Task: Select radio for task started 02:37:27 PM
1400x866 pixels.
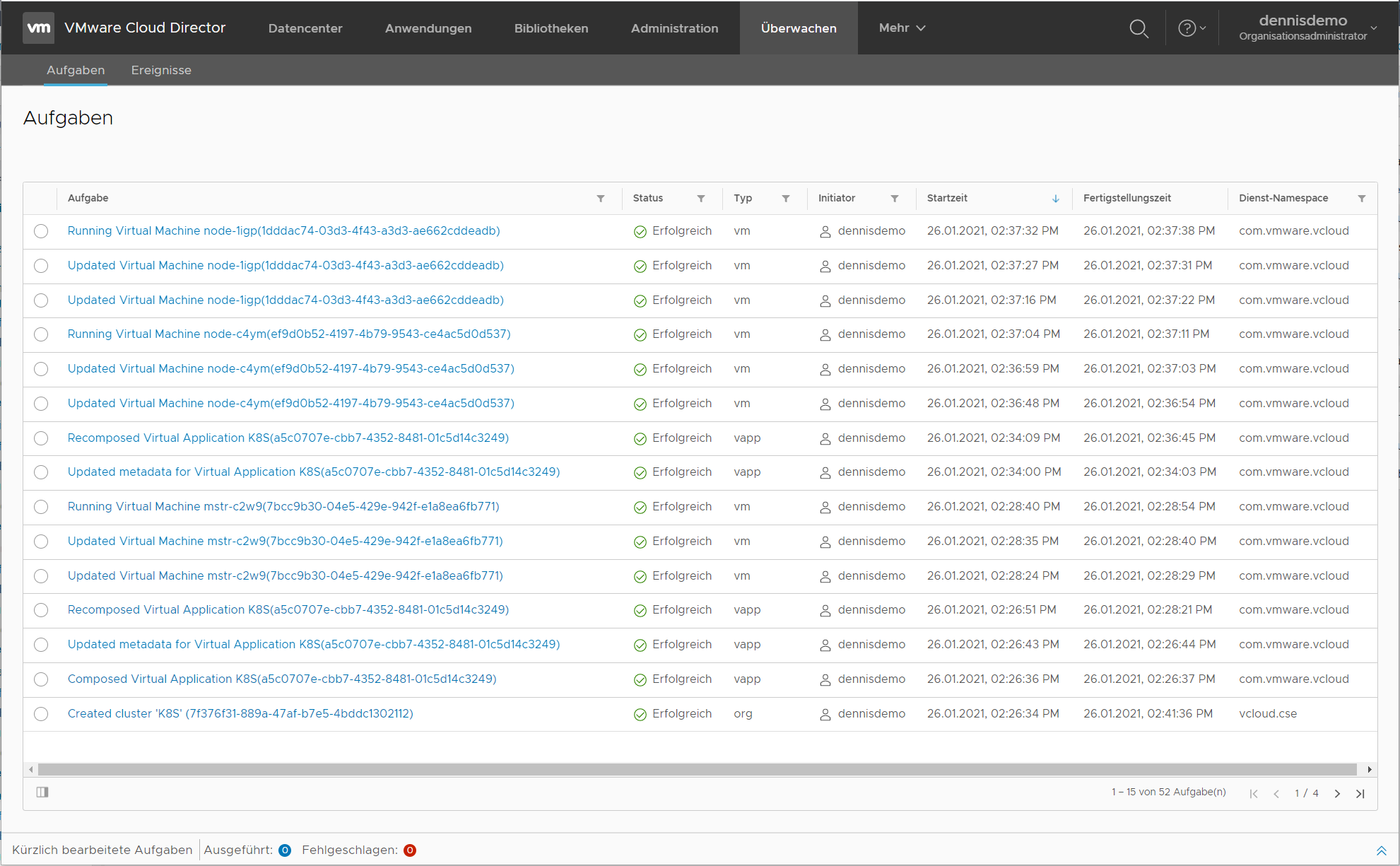Action: pos(41,266)
